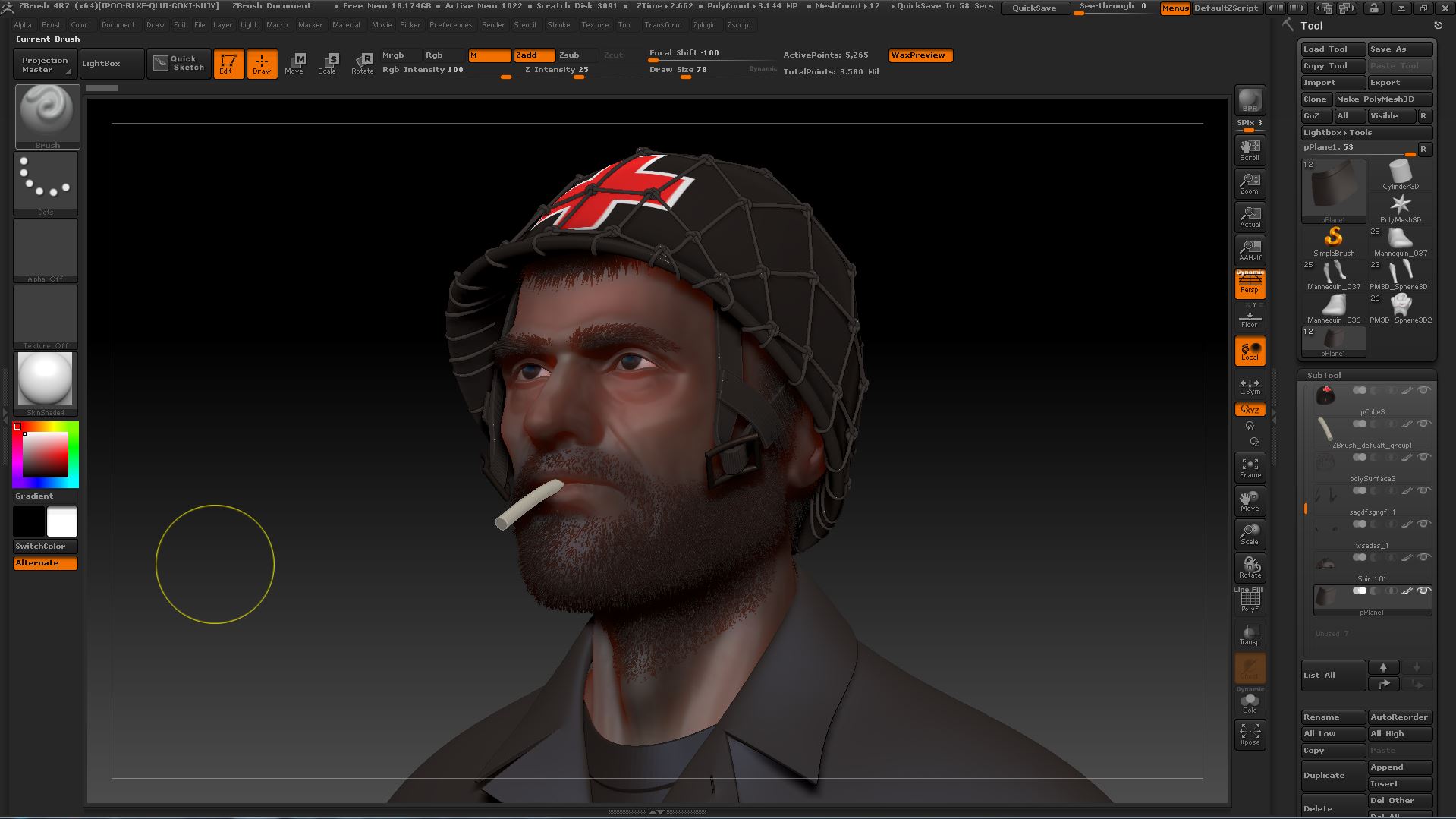Click the Actual size icon

coord(1250,216)
